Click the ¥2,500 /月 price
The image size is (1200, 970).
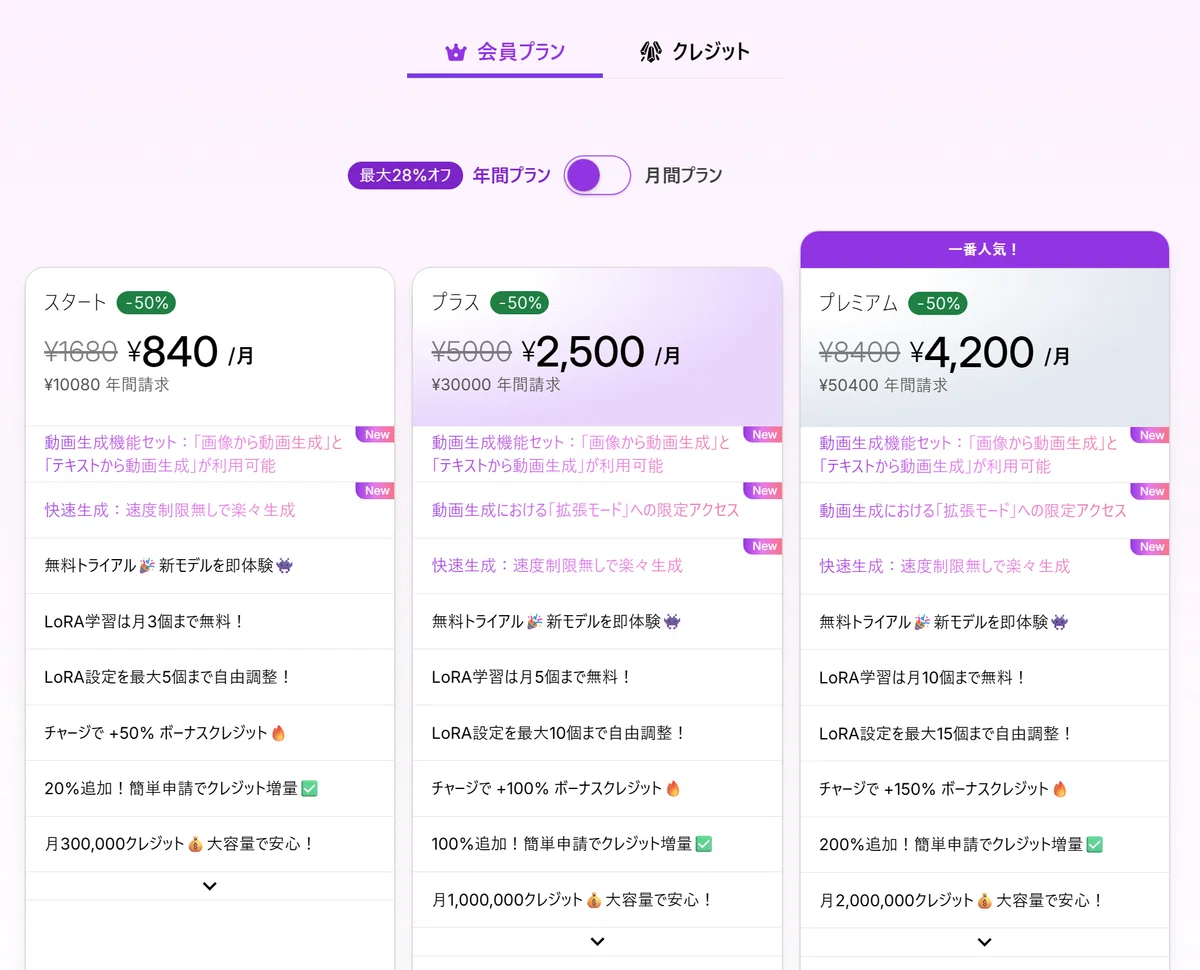(601, 352)
